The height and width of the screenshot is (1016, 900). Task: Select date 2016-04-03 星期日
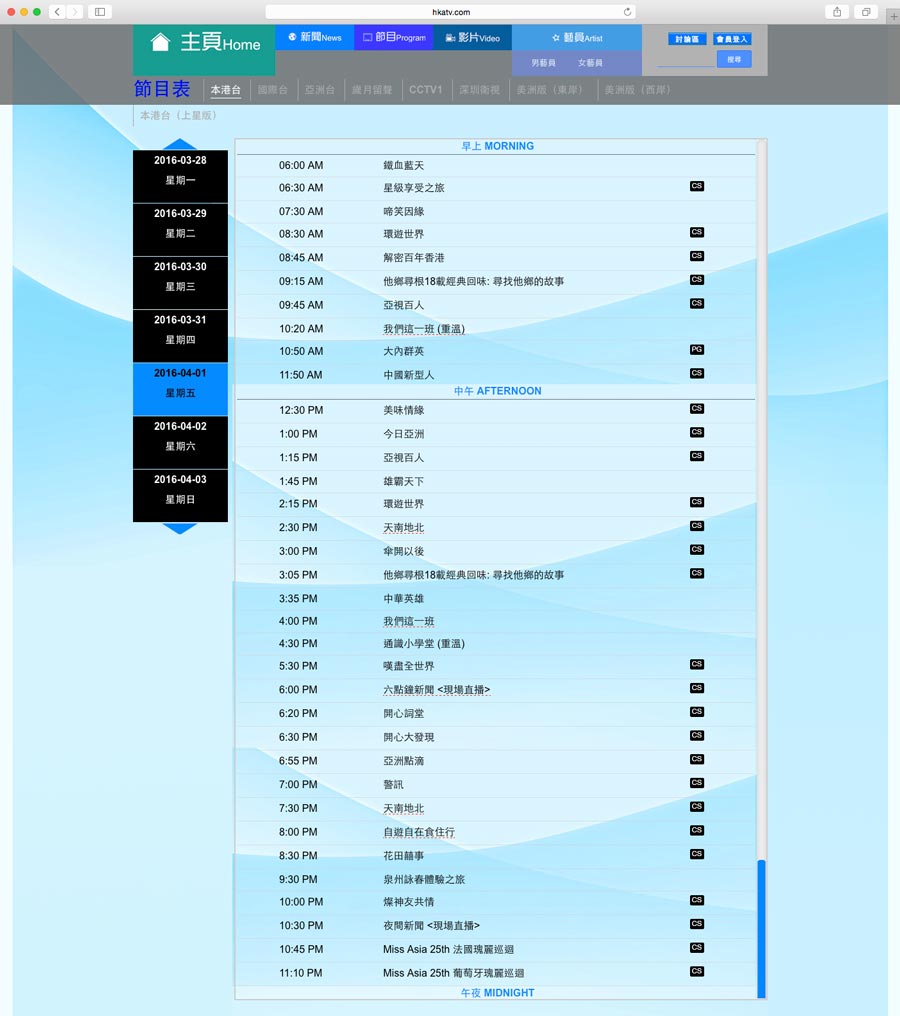tap(180, 495)
